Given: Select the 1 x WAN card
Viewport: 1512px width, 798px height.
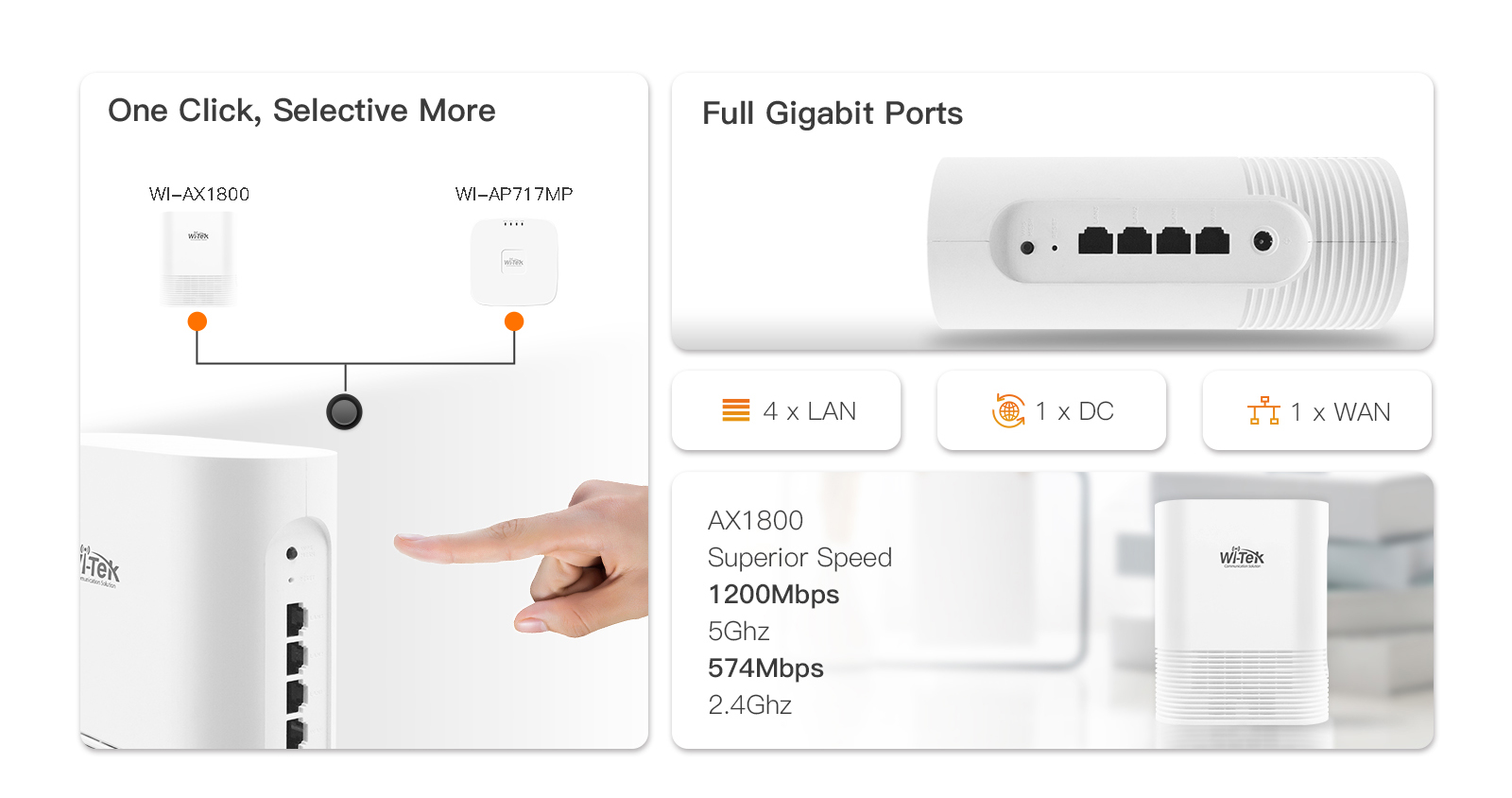Looking at the screenshot, I should 1317,410.
